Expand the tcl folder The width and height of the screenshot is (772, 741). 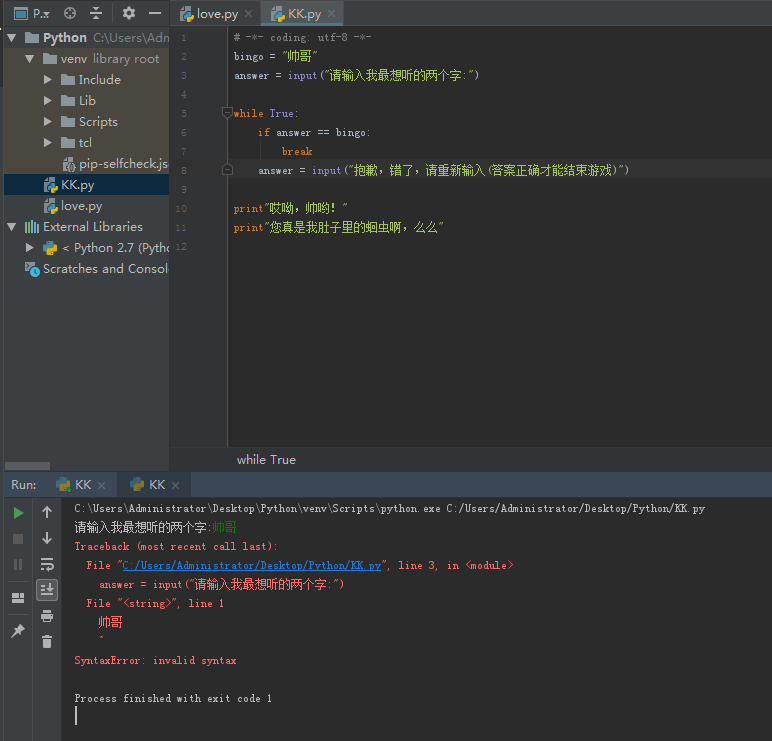tap(47, 143)
